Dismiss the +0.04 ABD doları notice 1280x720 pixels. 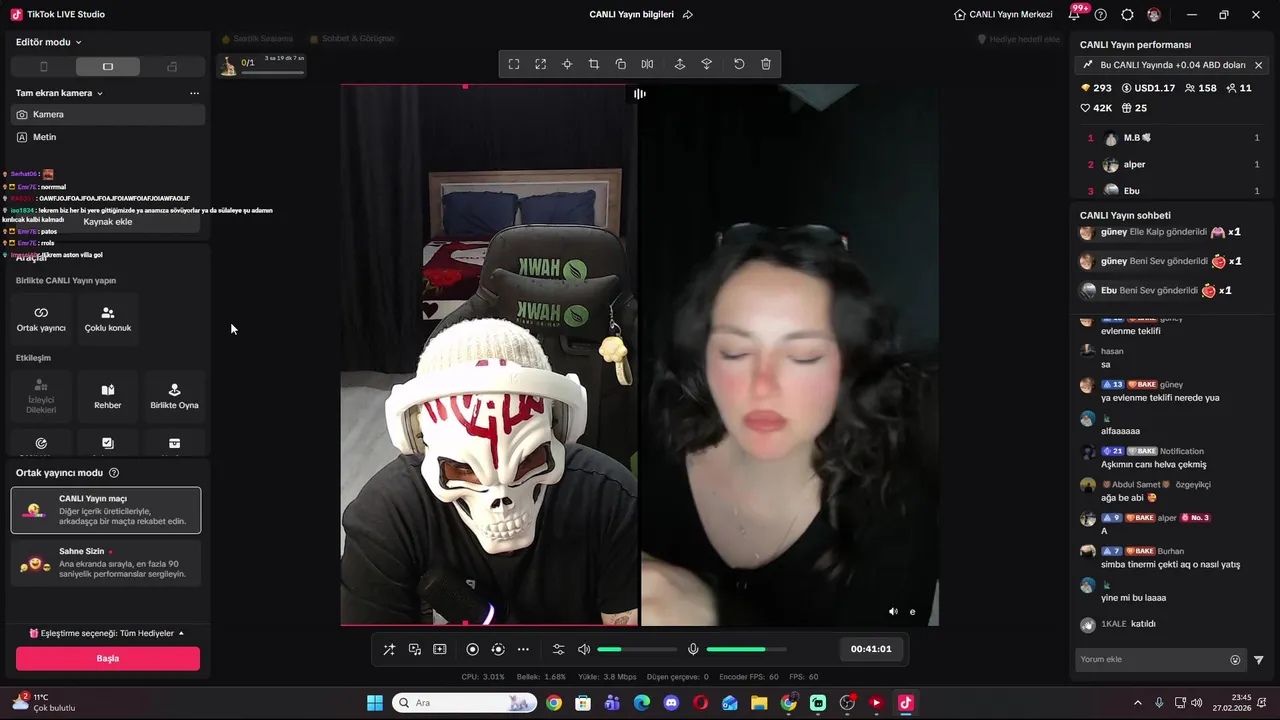point(1258,65)
